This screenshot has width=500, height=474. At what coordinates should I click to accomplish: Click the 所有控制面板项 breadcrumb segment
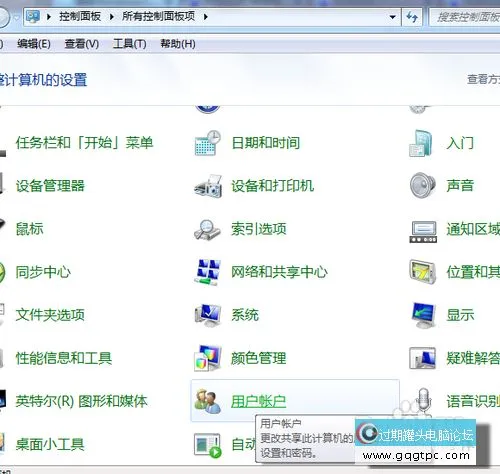pyautogui.click(x=159, y=16)
